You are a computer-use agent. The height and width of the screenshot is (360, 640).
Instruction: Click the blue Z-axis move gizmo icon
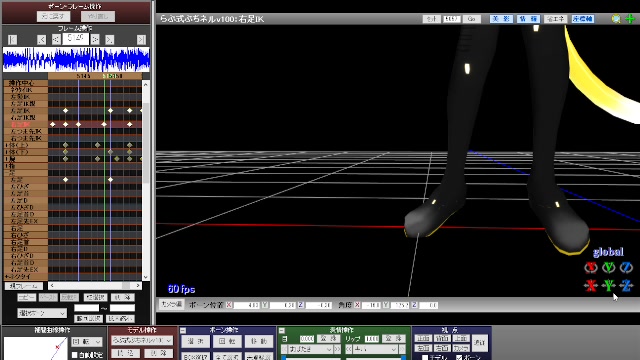(626, 285)
